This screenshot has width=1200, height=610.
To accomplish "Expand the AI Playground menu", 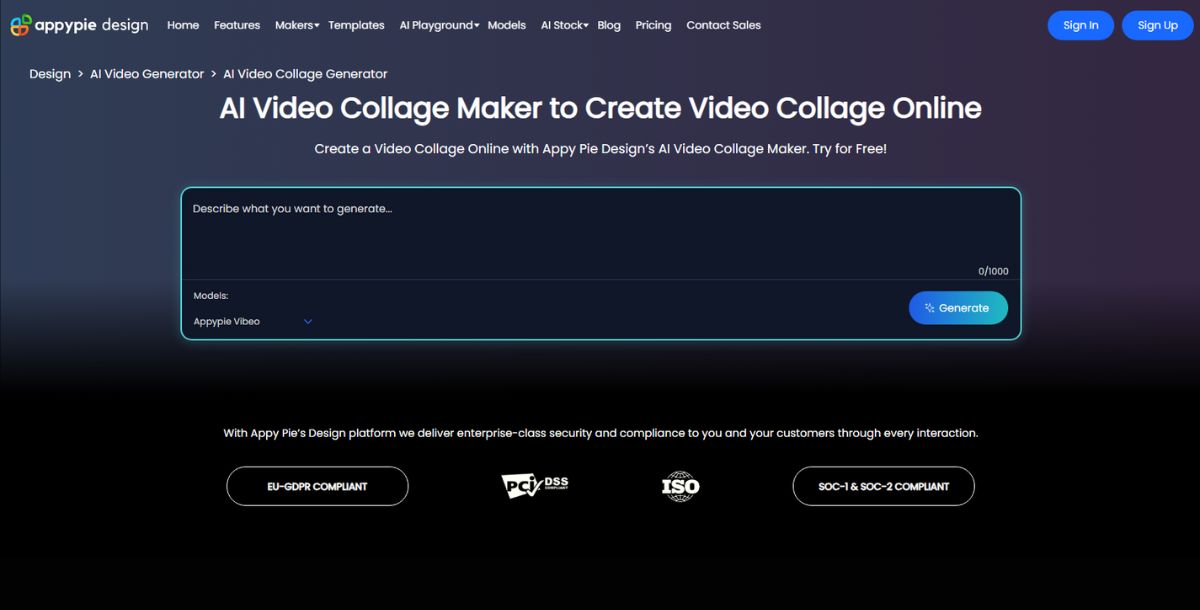I will [439, 25].
